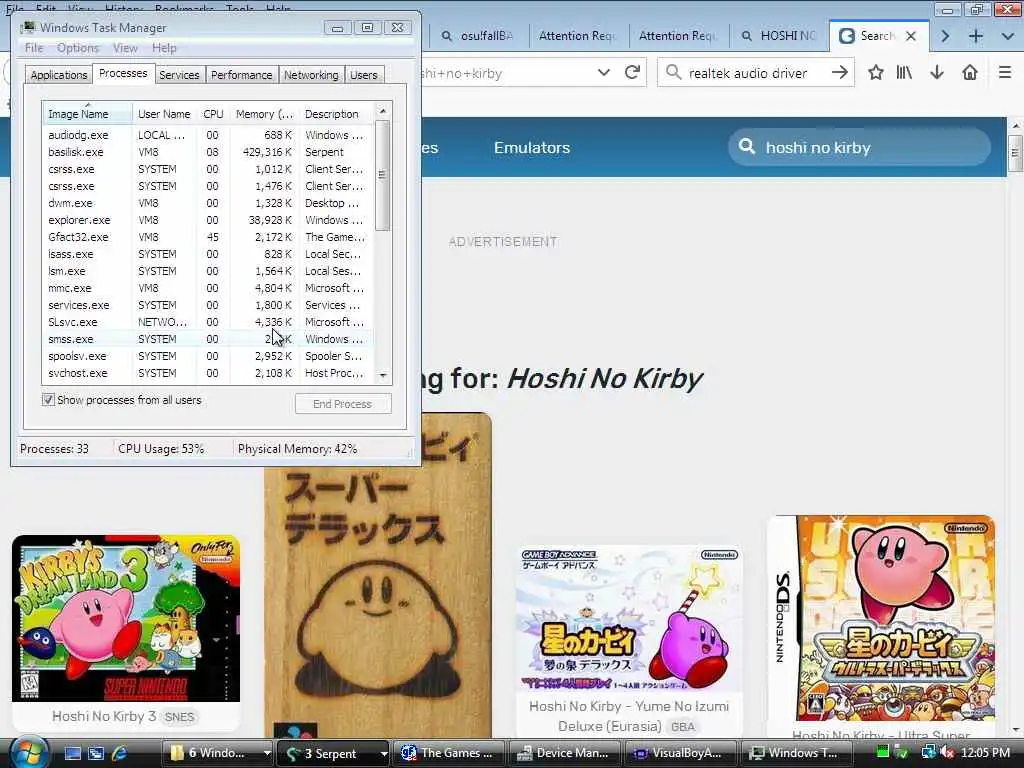Open the Firefox library icon
Image resolution: width=1024 pixels, height=768 pixels.
tap(904, 72)
